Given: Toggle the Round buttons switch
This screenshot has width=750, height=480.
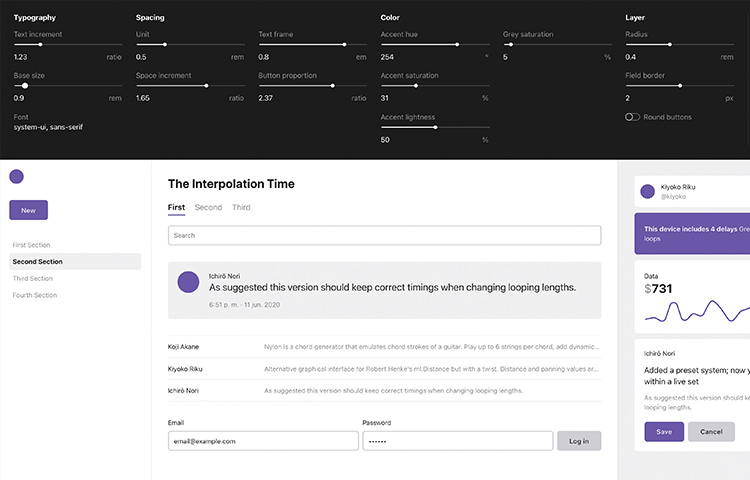Looking at the screenshot, I should pos(632,117).
